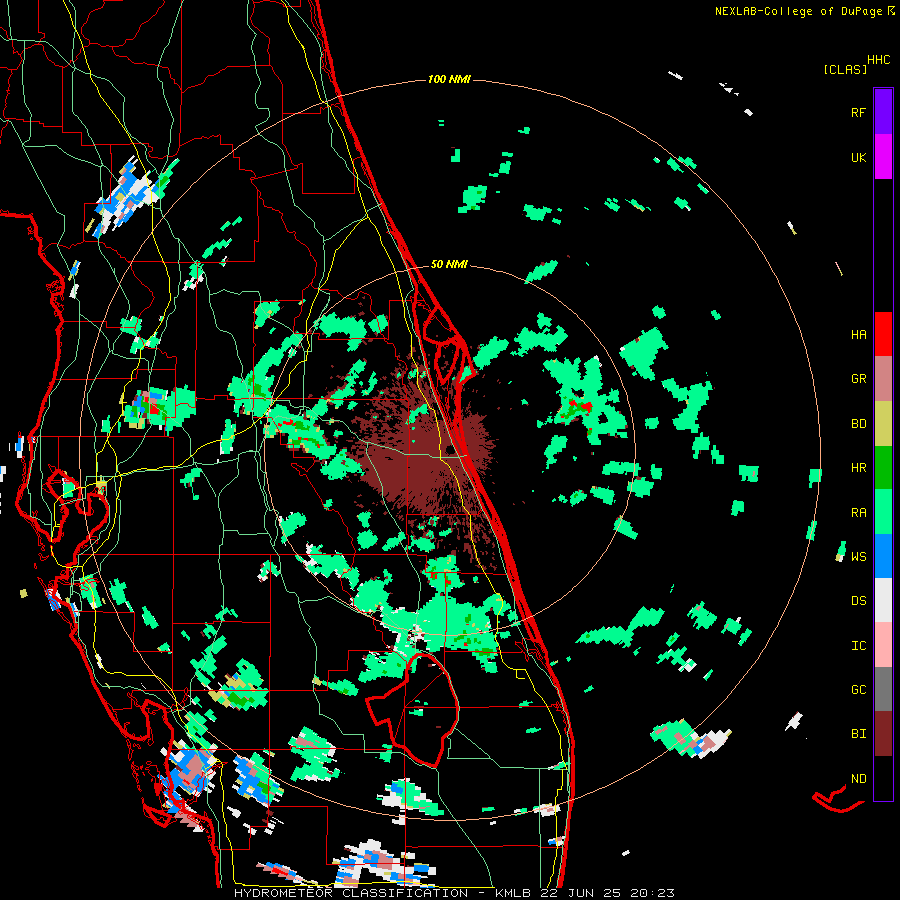This screenshot has width=900, height=900.
Task: Click the brown BI biological swatch
Action: click(883, 734)
